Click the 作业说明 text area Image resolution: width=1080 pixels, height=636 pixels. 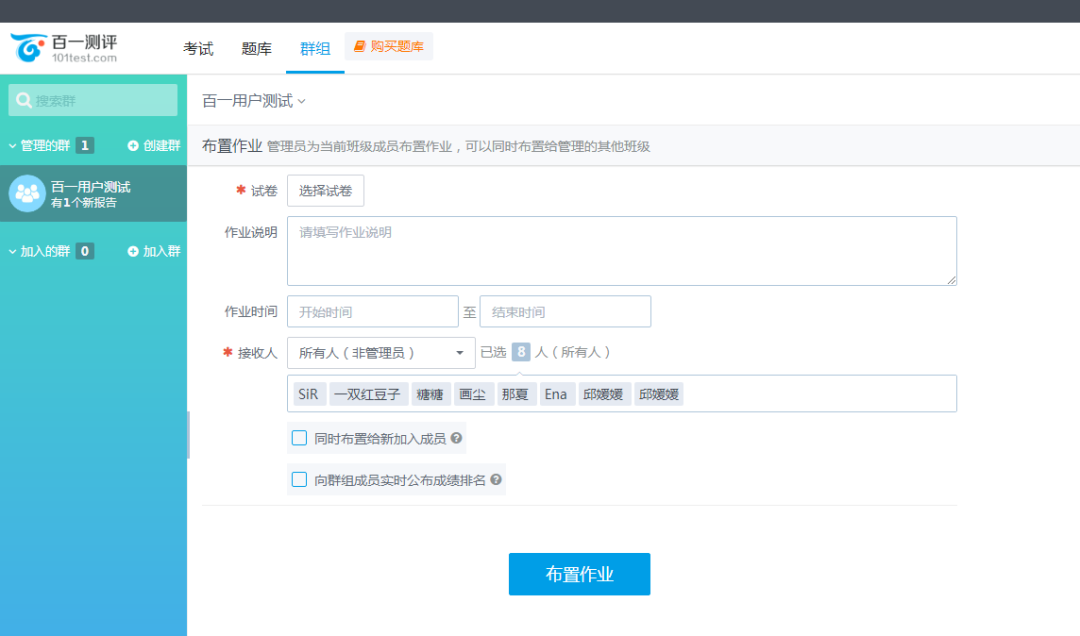point(621,251)
